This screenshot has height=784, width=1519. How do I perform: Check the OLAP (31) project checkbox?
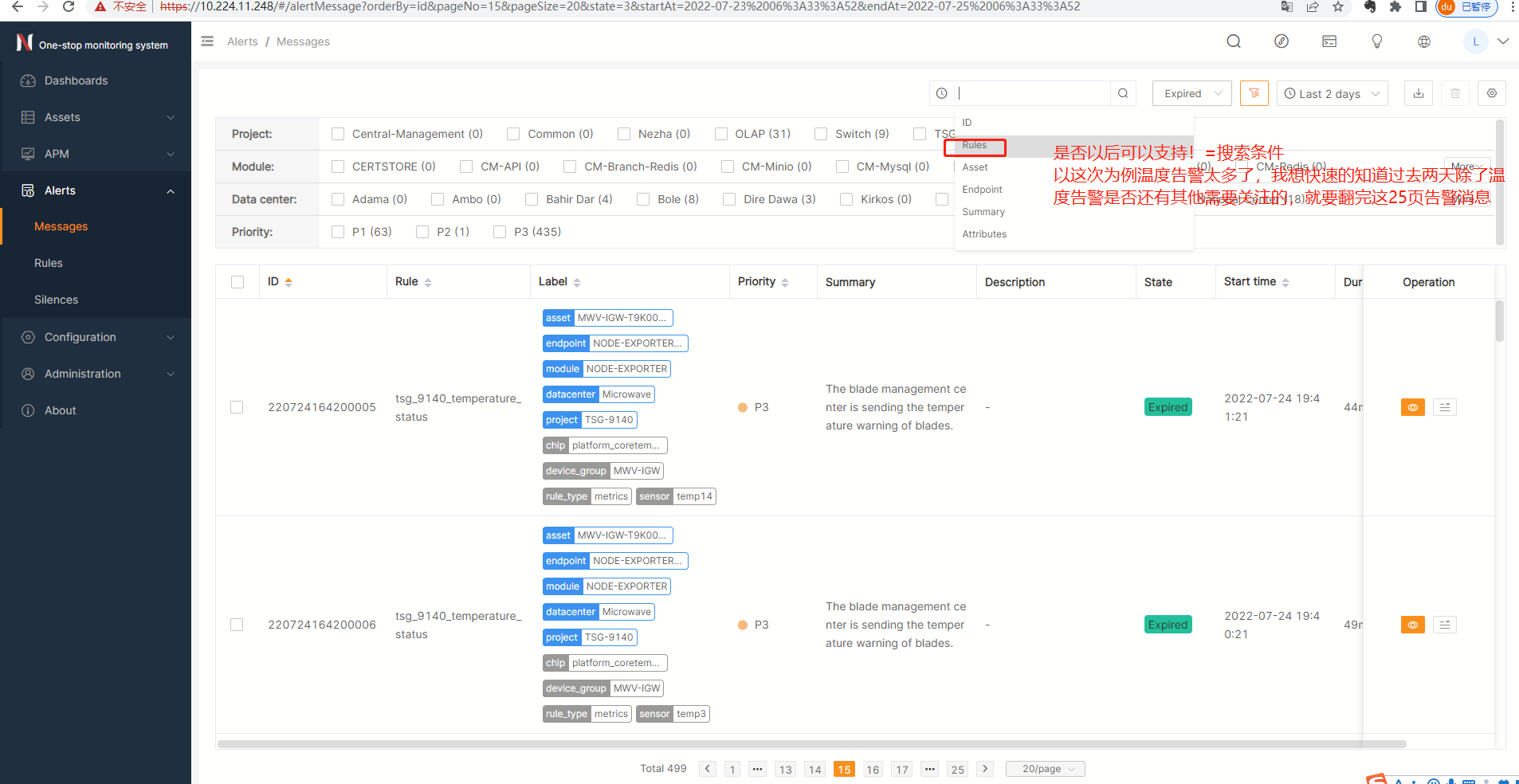(x=721, y=134)
